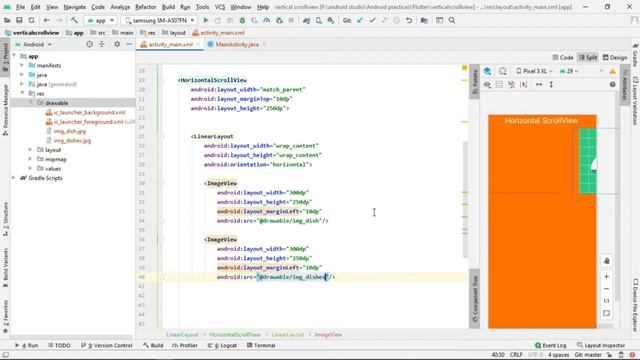This screenshot has width=640, height=360.
Task: Open project panel settings gear
Action: pyautogui.click(x=117, y=44)
